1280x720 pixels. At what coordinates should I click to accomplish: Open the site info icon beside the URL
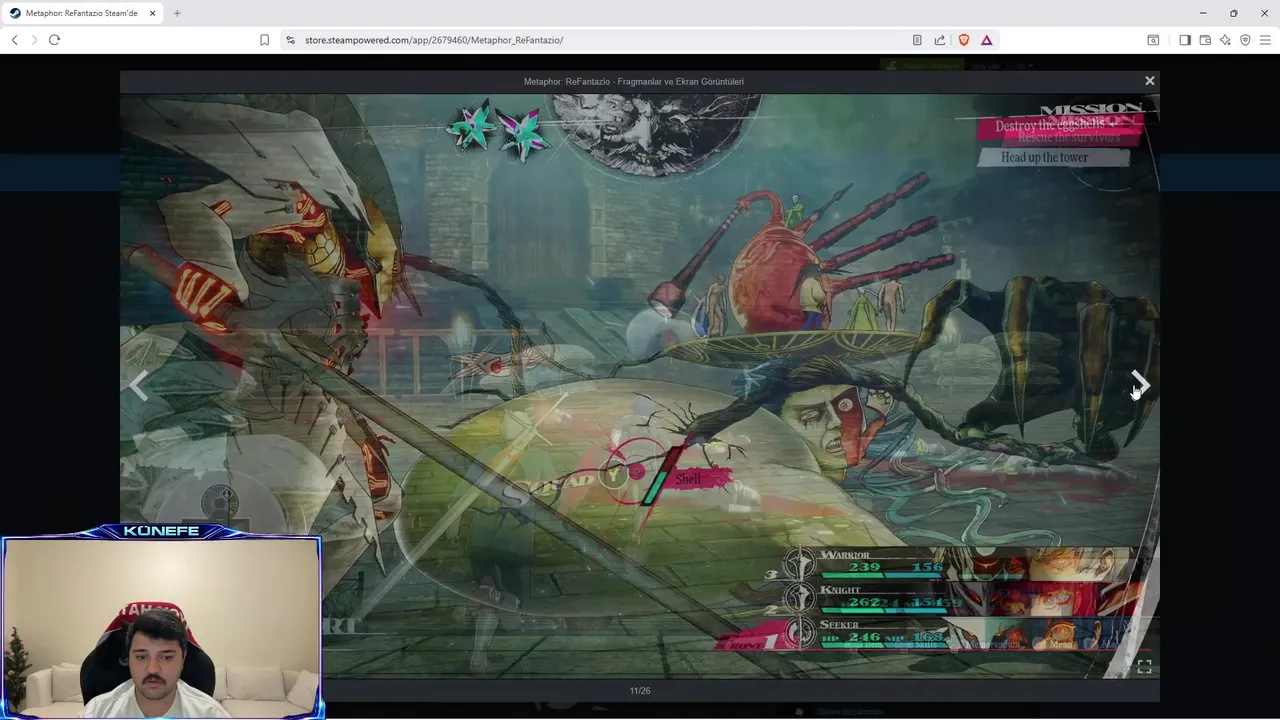(290, 40)
